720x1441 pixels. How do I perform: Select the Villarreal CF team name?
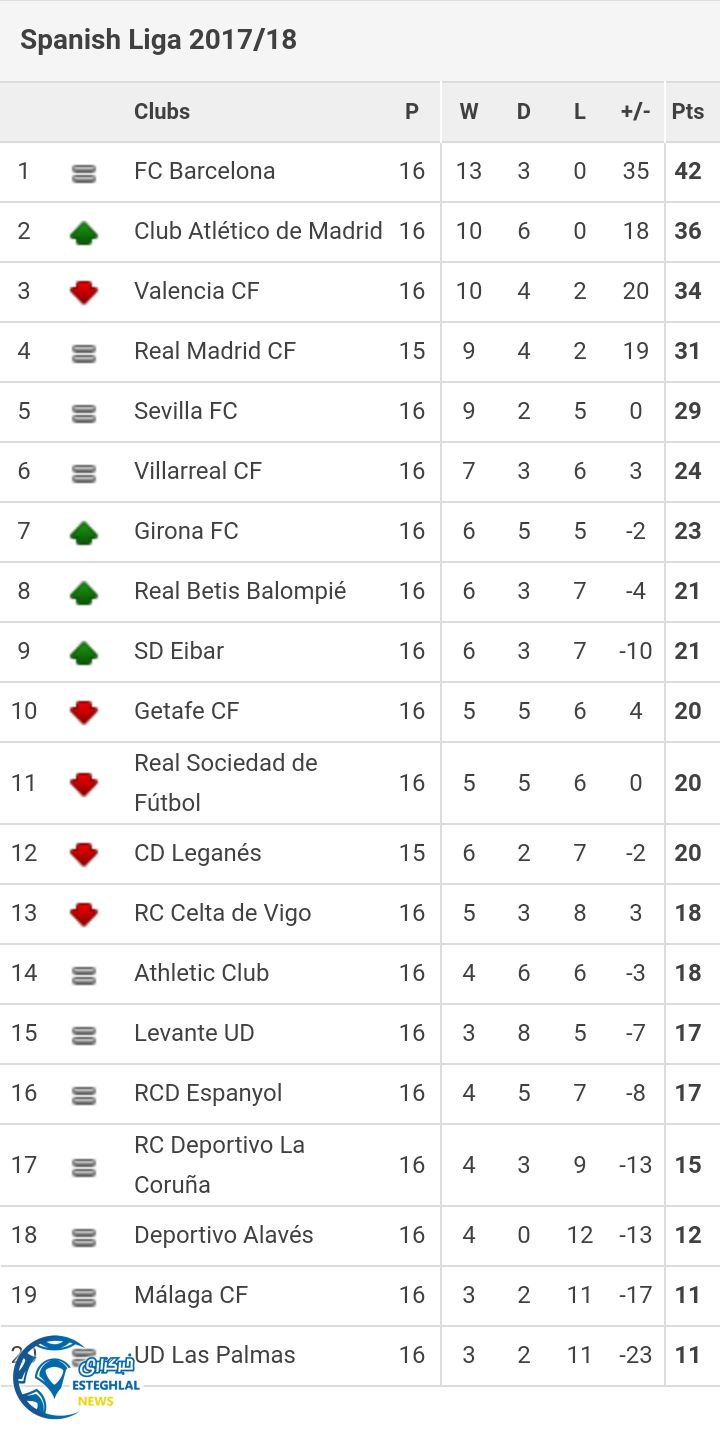pos(198,471)
